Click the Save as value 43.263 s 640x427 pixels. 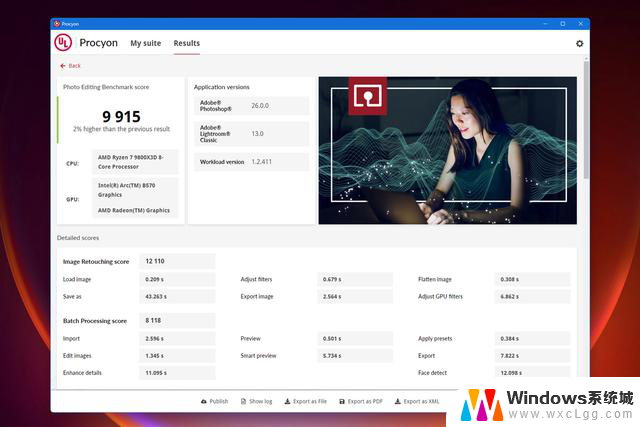(177, 297)
